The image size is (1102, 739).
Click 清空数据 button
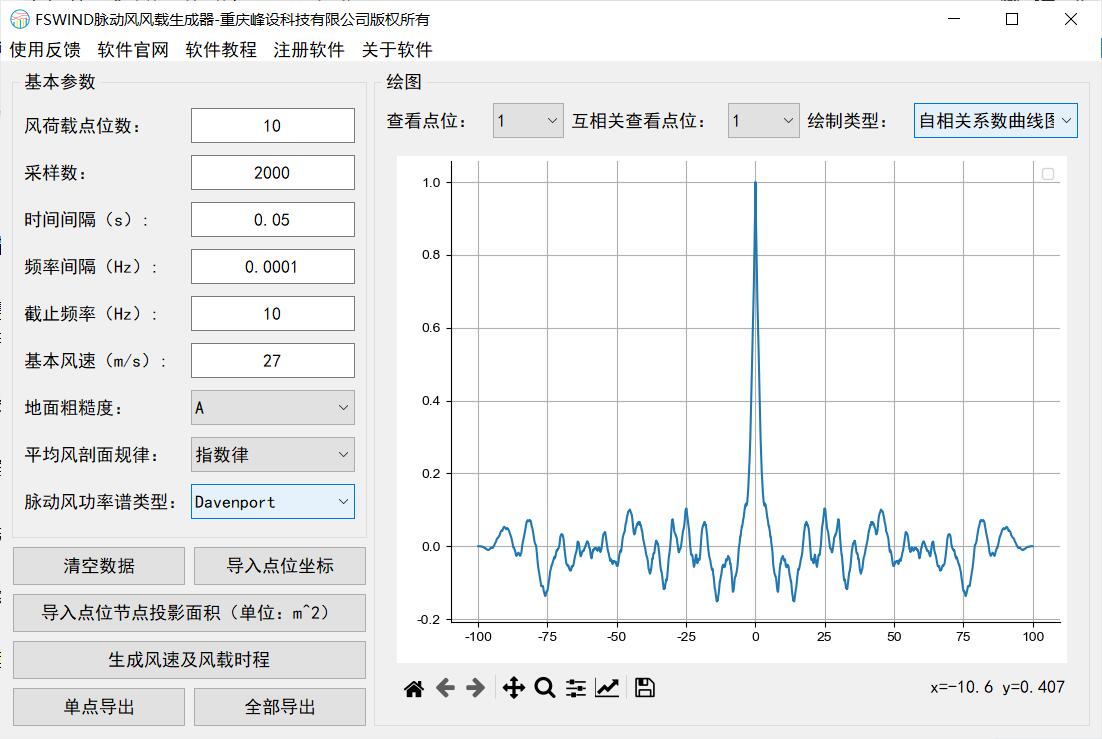point(99,566)
